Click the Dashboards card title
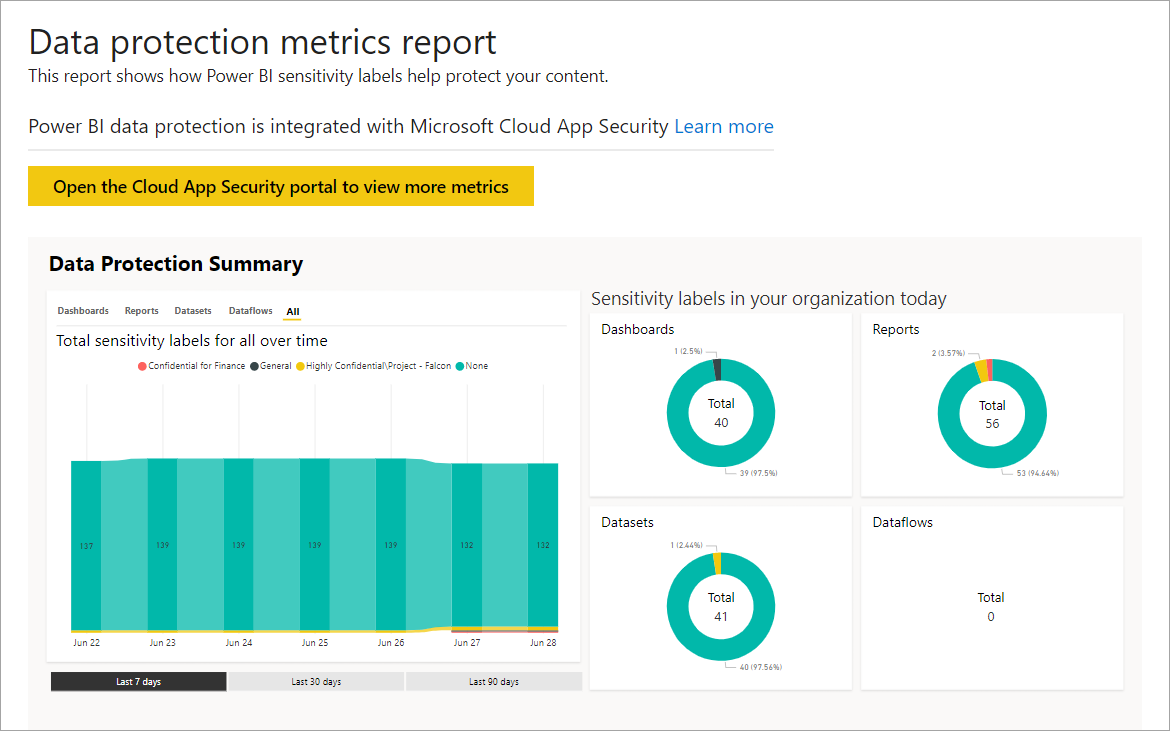 [x=637, y=330]
